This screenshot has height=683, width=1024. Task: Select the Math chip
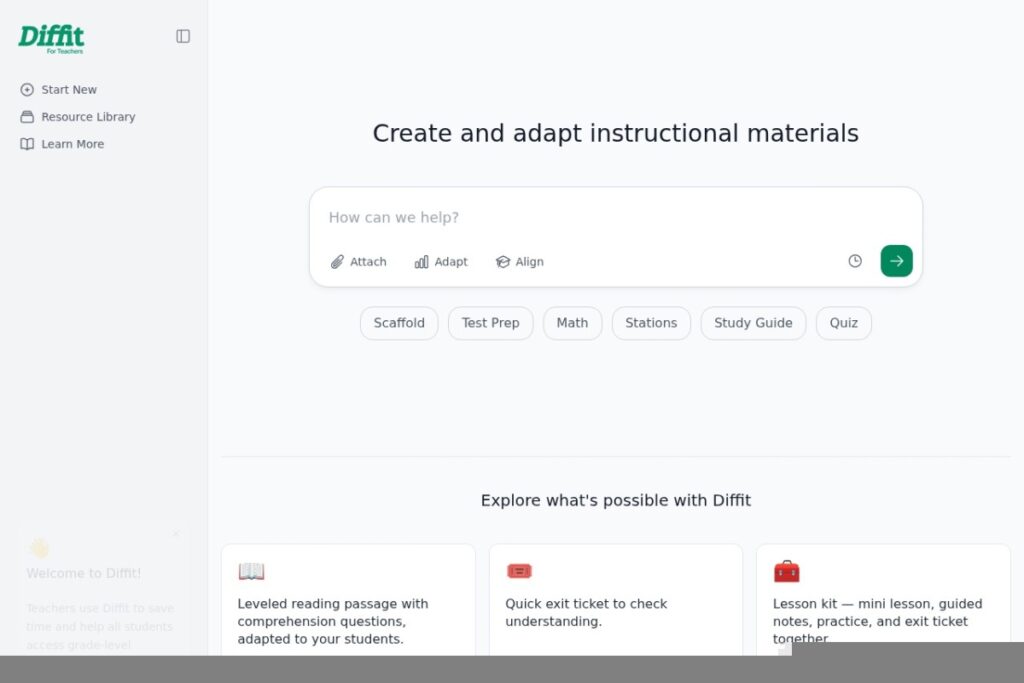572,323
